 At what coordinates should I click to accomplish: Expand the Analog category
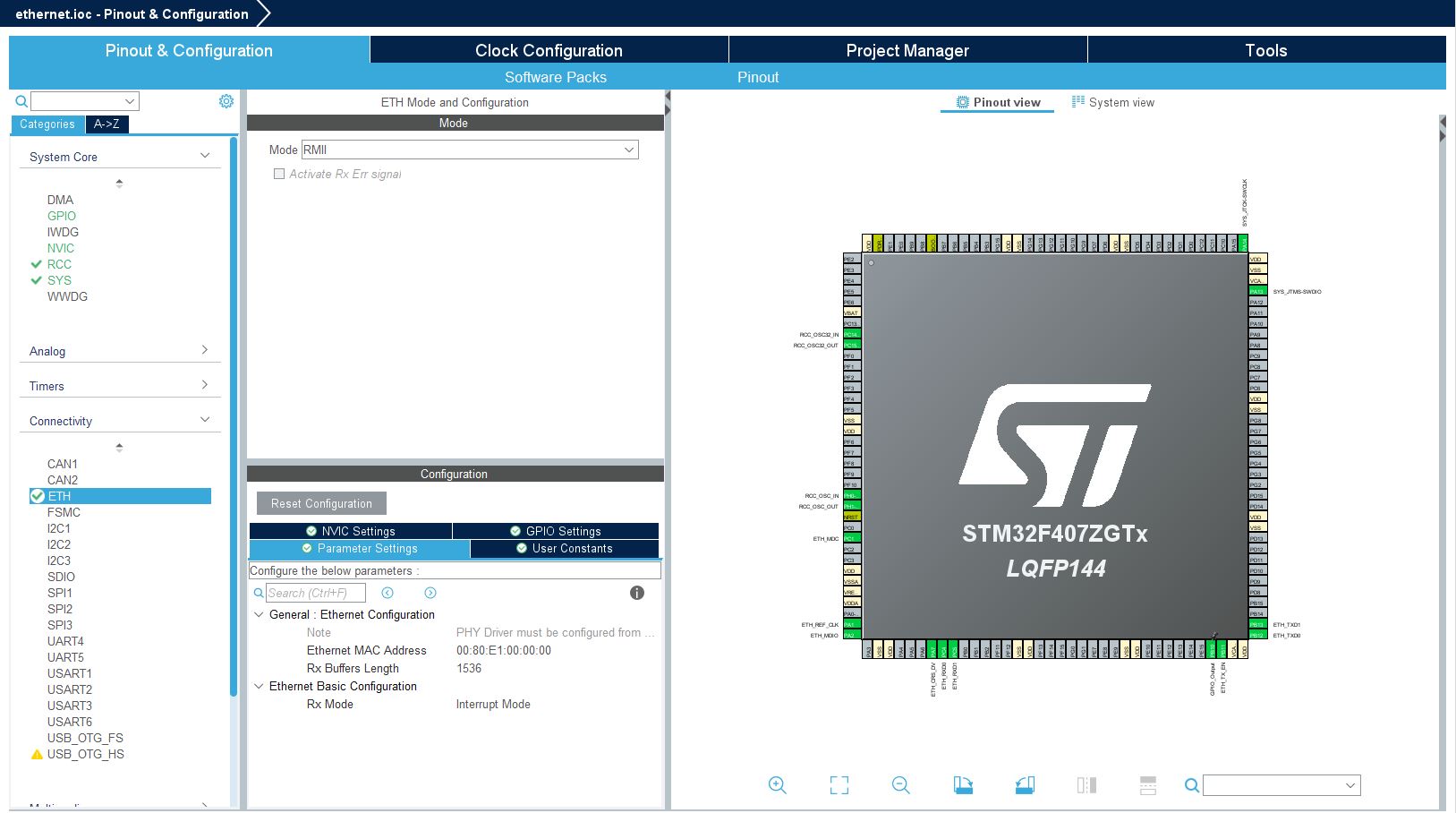pos(205,349)
